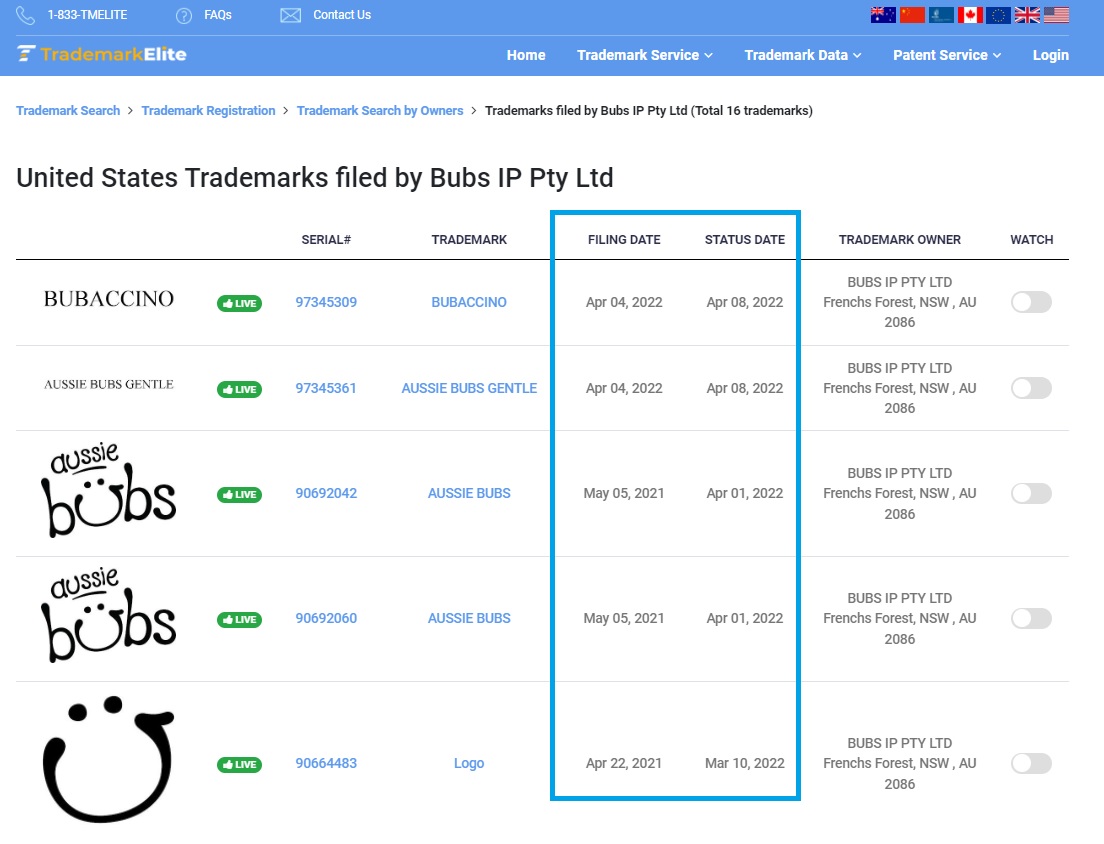The image size is (1104, 844).
Task: Toggle watch for BUBACCINO trademark
Action: (1031, 302)
